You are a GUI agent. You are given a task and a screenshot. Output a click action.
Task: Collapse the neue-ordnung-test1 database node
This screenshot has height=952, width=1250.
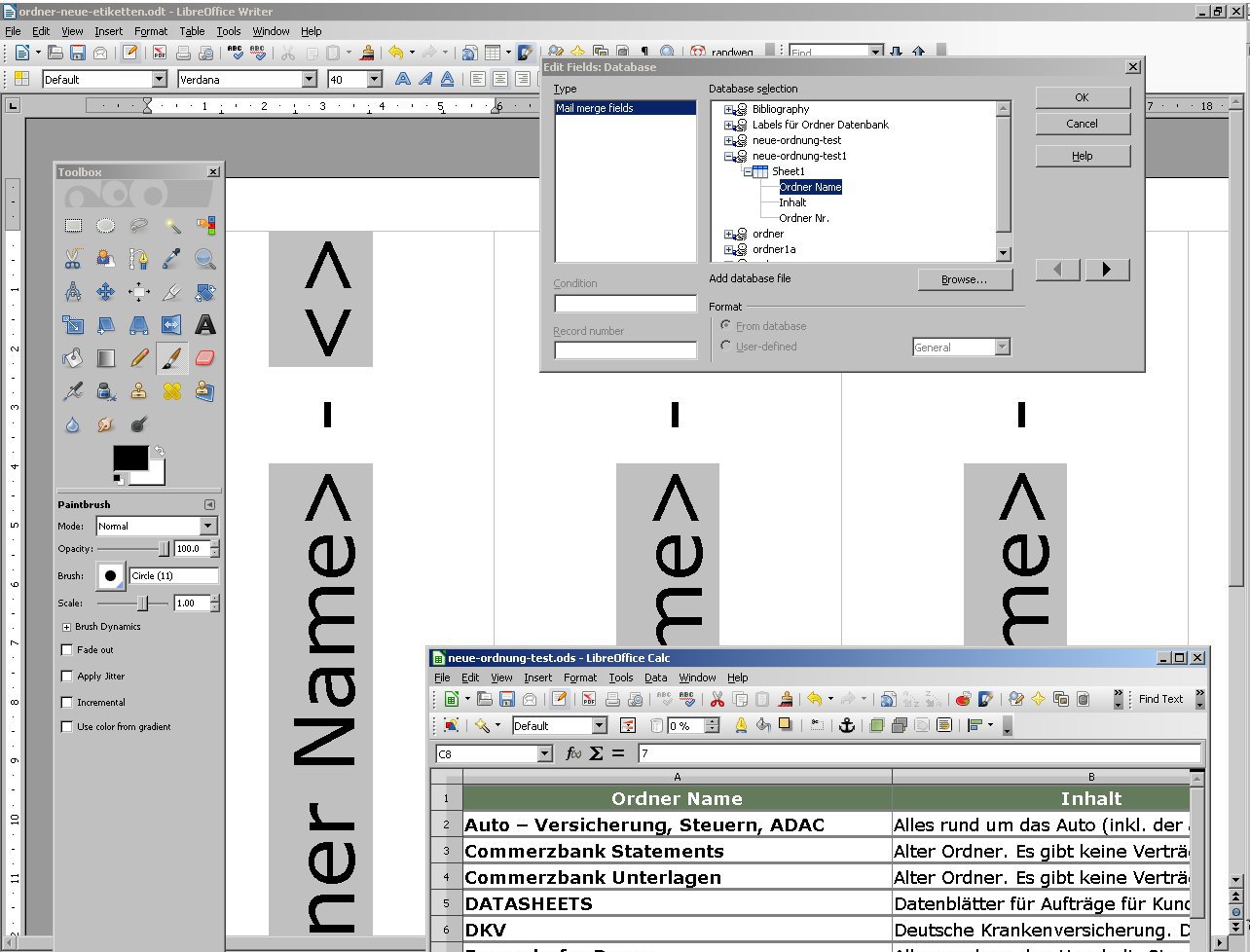tap(728, 156)
